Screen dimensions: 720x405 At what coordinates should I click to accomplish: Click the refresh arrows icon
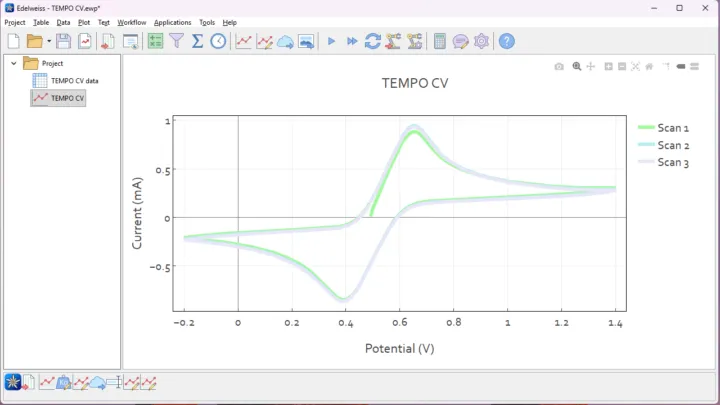pyautogui.click(x=372, y=41)
